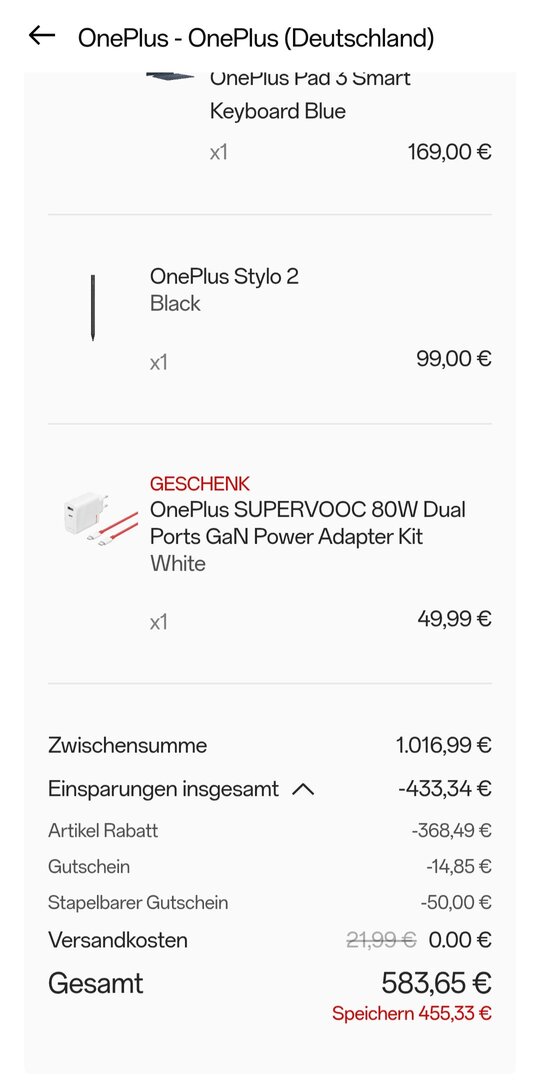Tap the back arrow icon
This screenshot has width=540, height=1080.
[x=41, y=36]
